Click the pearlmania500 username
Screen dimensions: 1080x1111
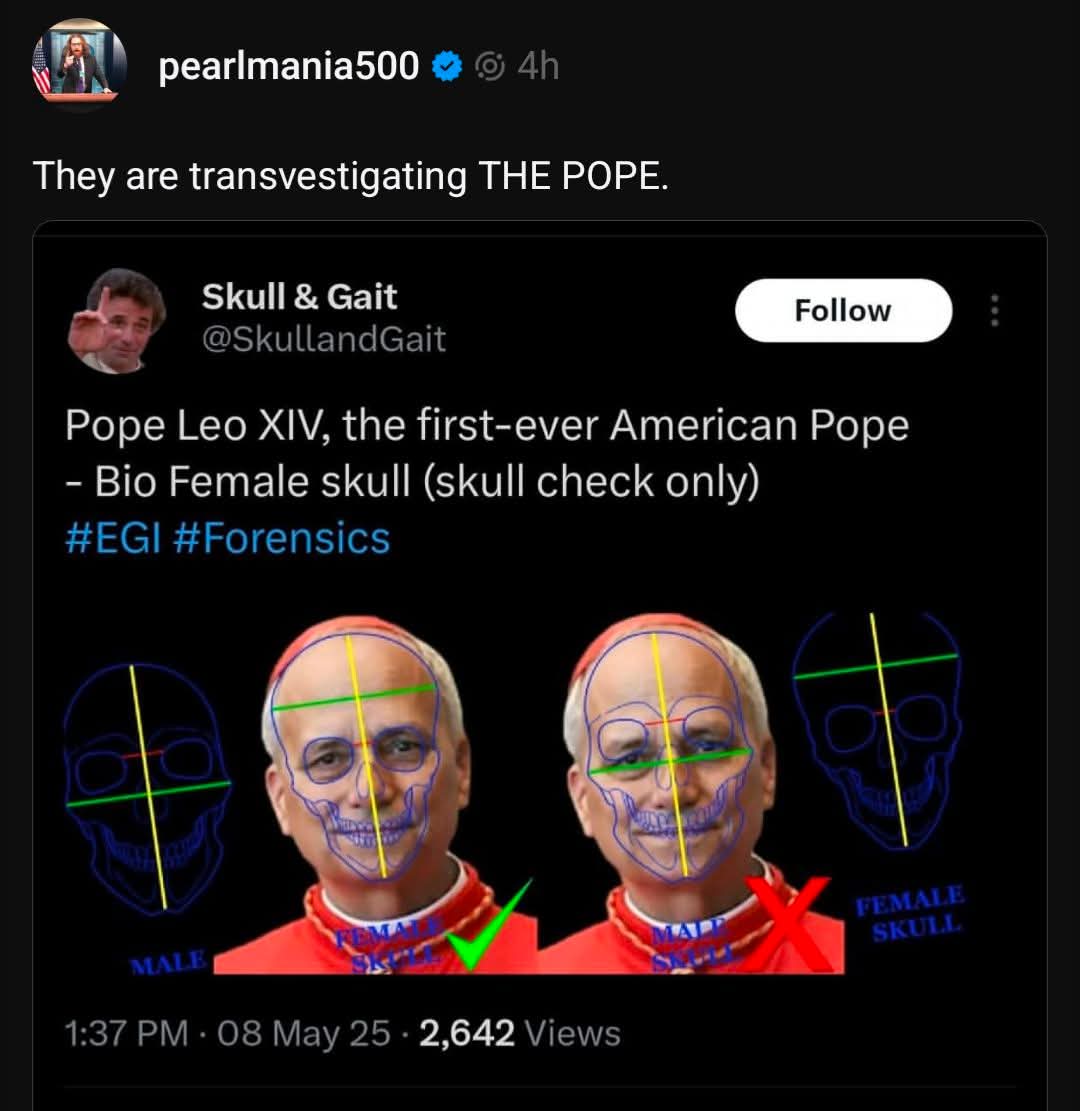[288, 66]
